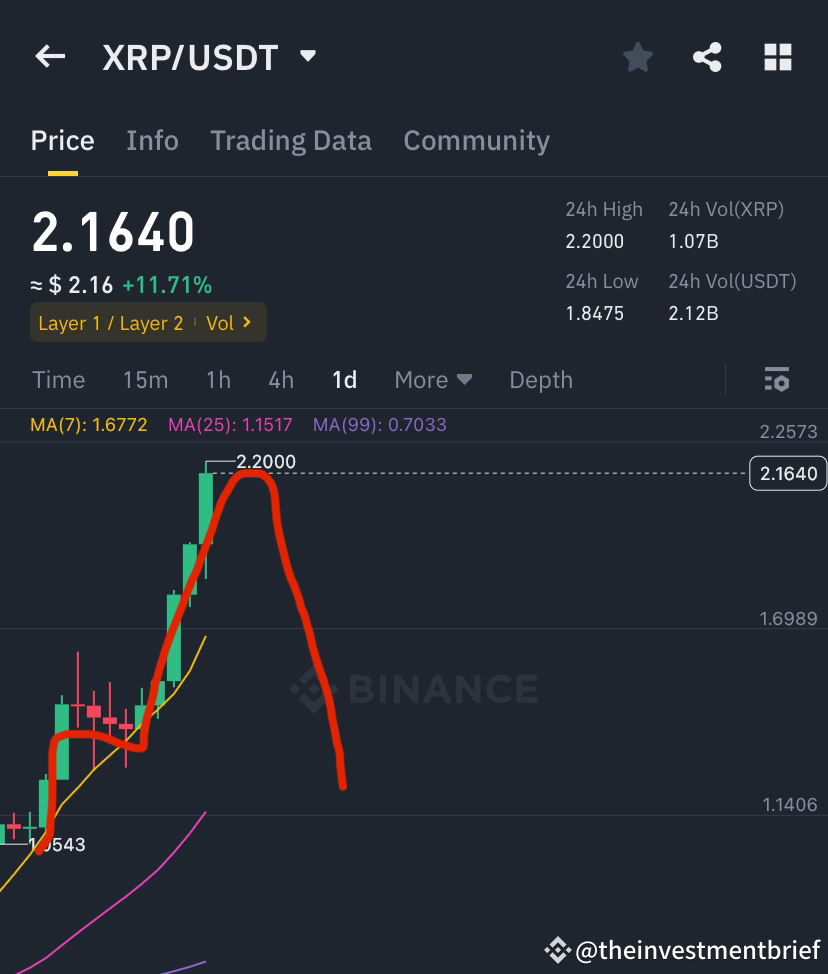The height and width of the screenshot is (974, 828).
Task: Open the share options icon
Action: coord(707,57)
